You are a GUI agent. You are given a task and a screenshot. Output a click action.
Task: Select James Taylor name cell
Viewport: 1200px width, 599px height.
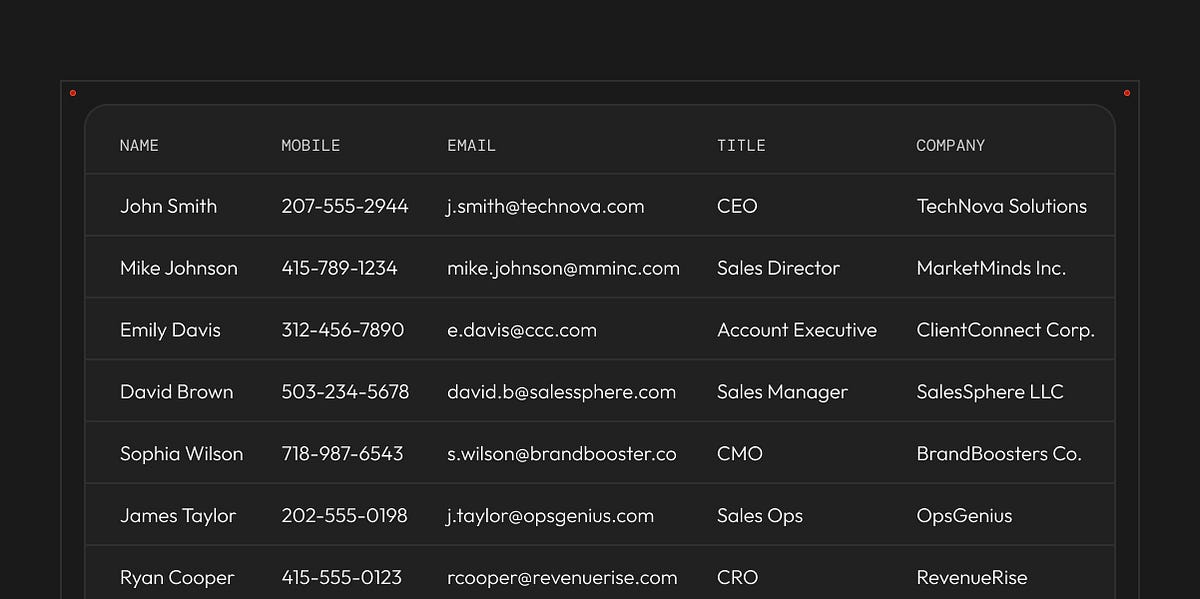178,517
